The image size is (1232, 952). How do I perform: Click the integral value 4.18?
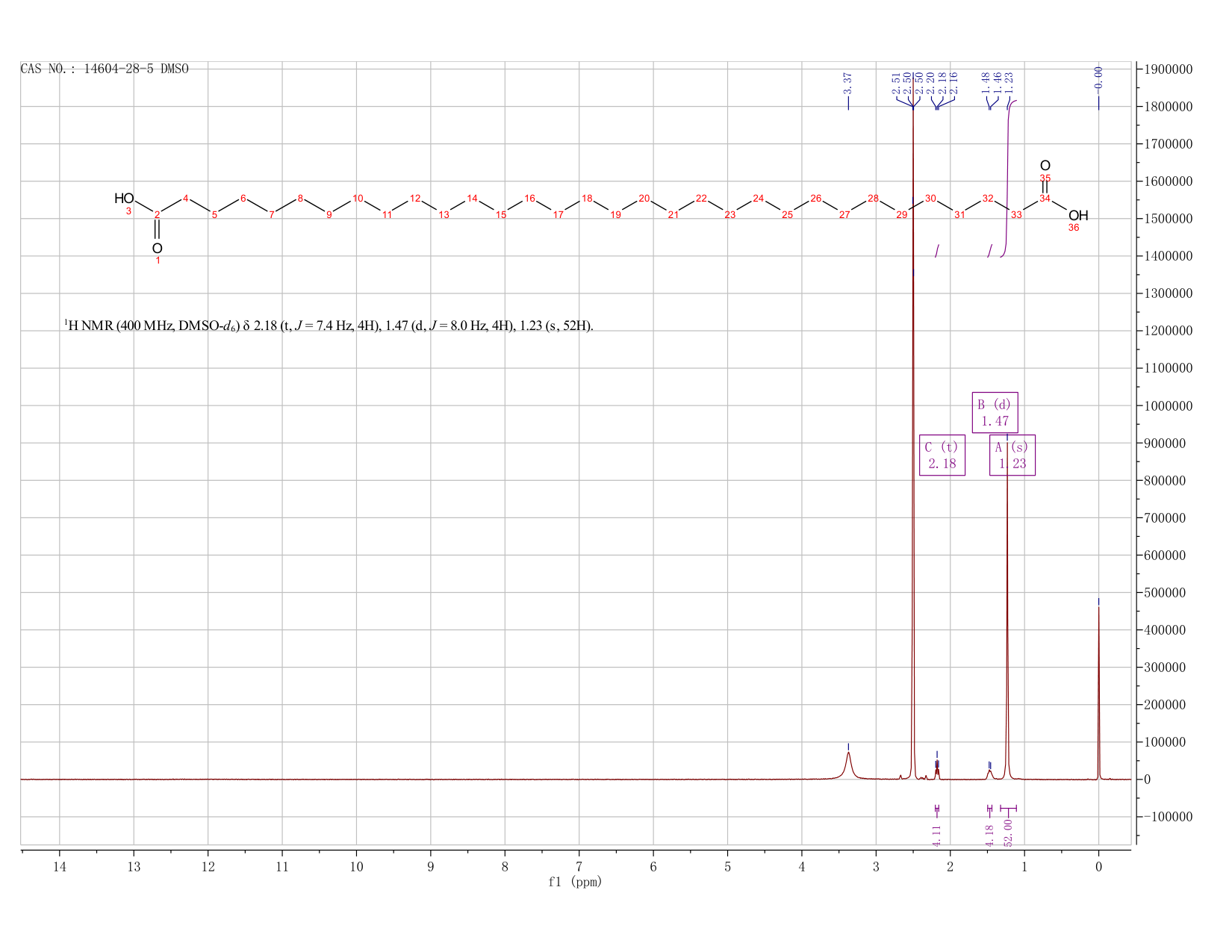point(990,835)
